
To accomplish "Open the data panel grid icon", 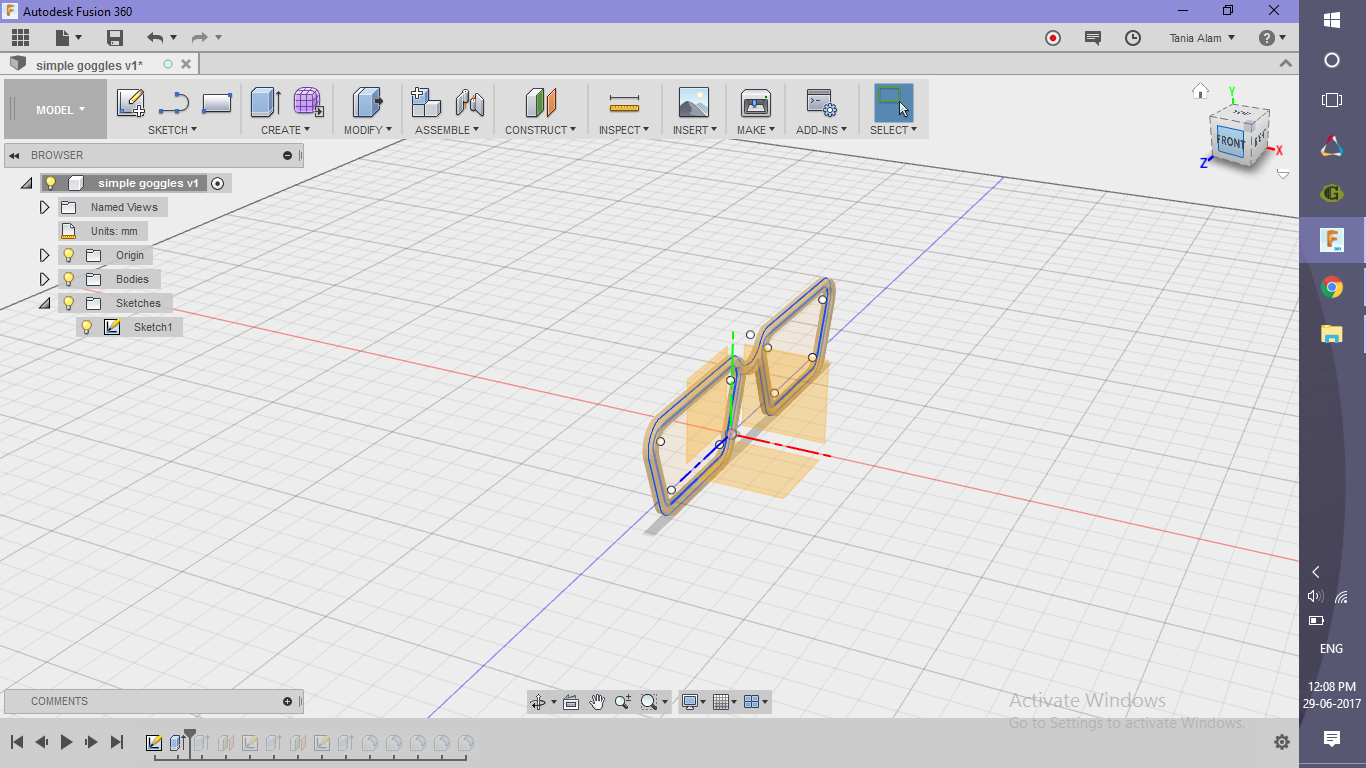I will click(20, 38).
